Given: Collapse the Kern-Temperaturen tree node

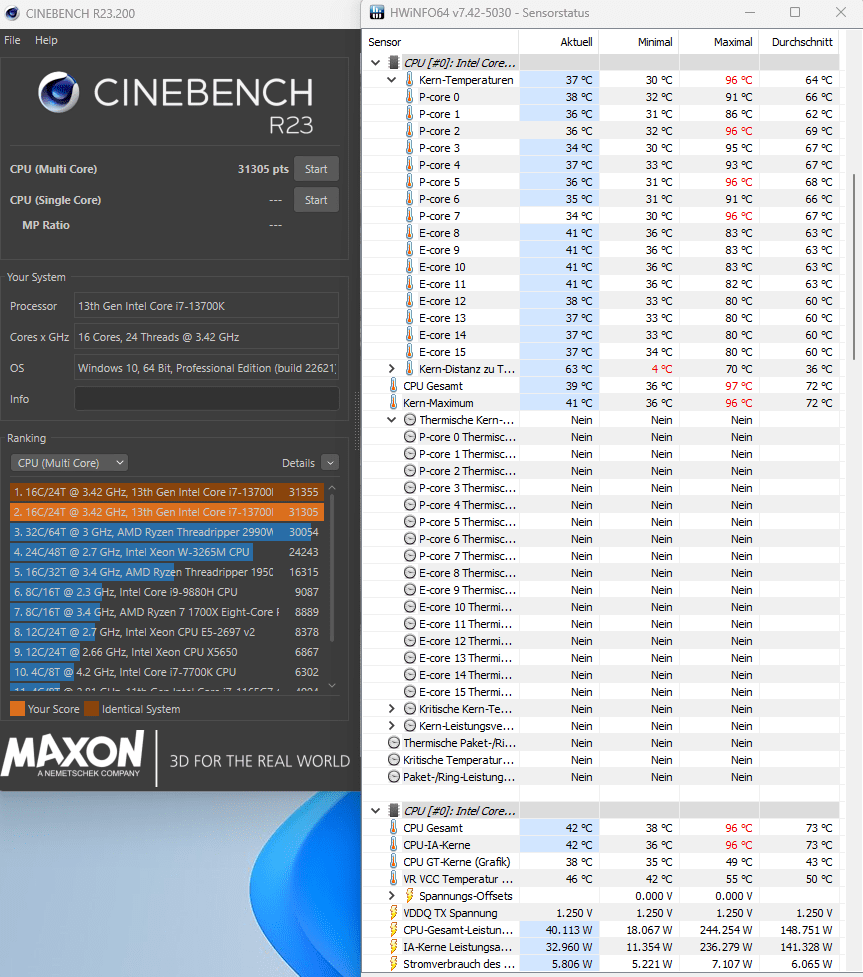Looking at the screenshot, I should (x=391, y=80).
